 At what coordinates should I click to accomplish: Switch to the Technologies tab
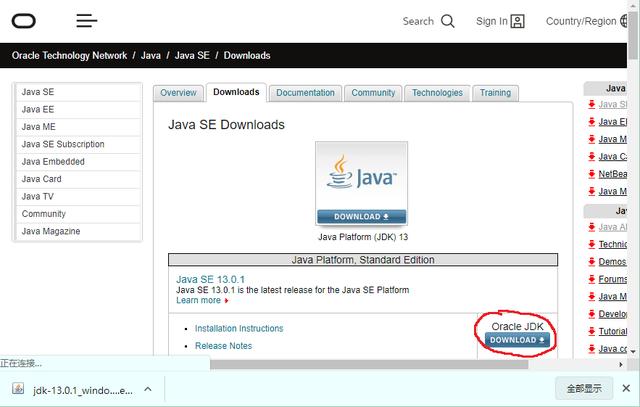[438, 93]
